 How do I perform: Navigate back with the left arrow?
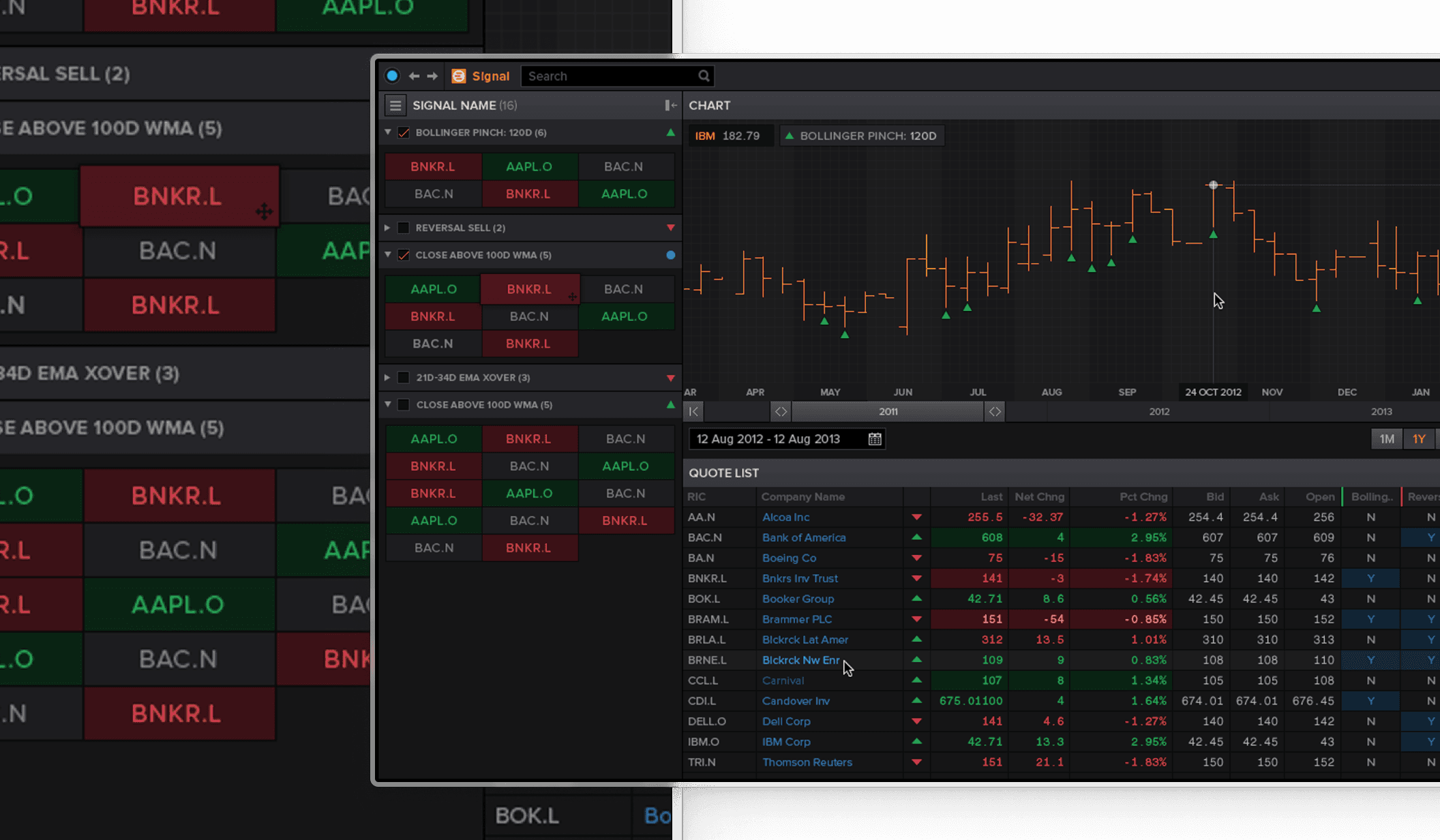tap(414, 76)
